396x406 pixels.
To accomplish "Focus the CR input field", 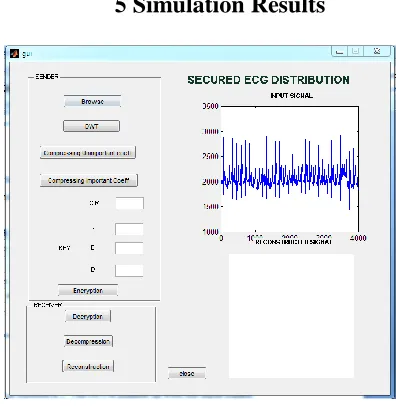I will coord(130,203).
